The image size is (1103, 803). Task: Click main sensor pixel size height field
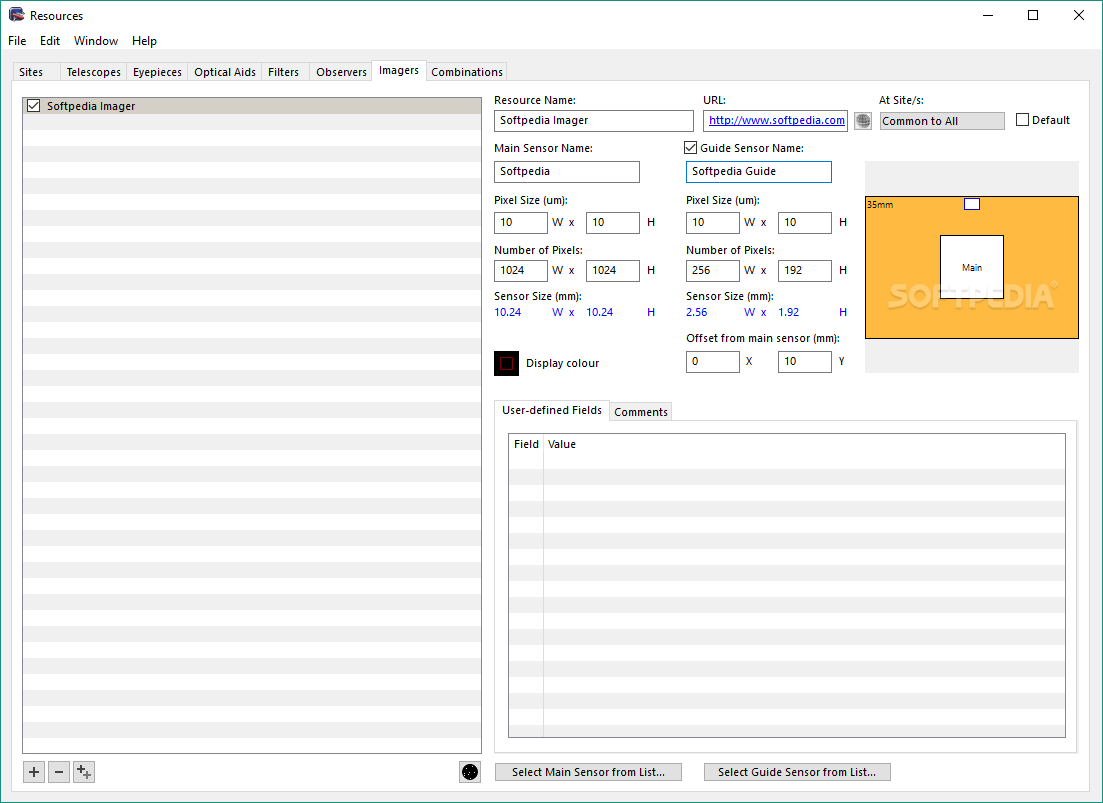(613, 223)
